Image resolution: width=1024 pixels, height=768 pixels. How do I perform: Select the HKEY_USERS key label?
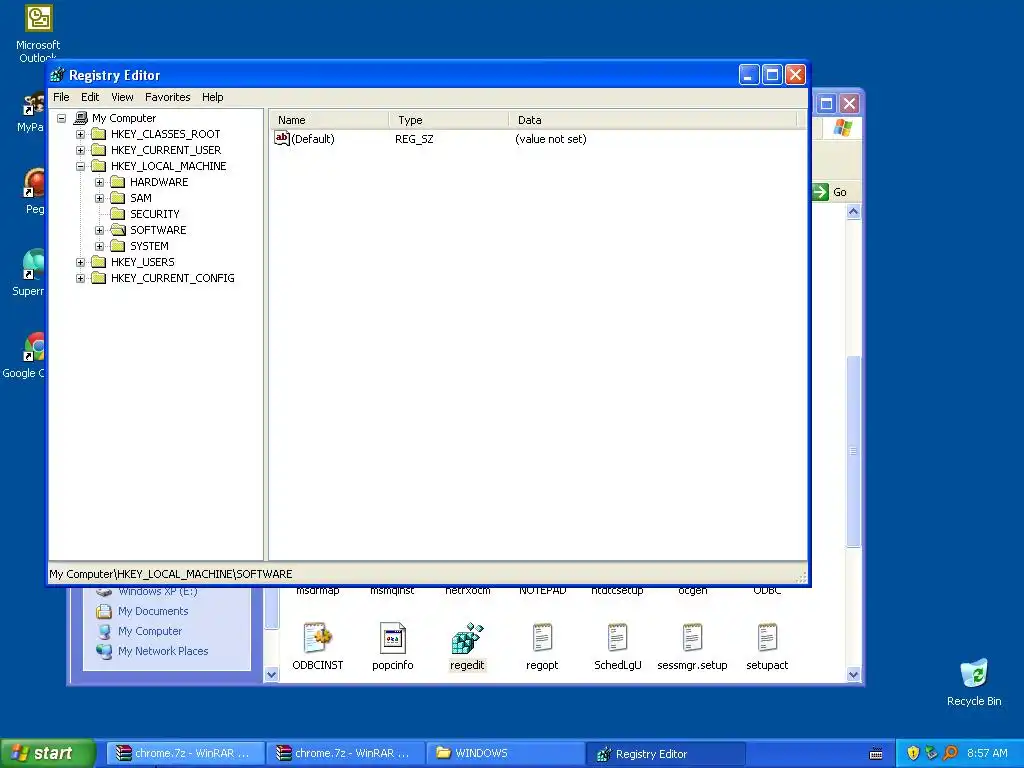[x=142, y=263]
